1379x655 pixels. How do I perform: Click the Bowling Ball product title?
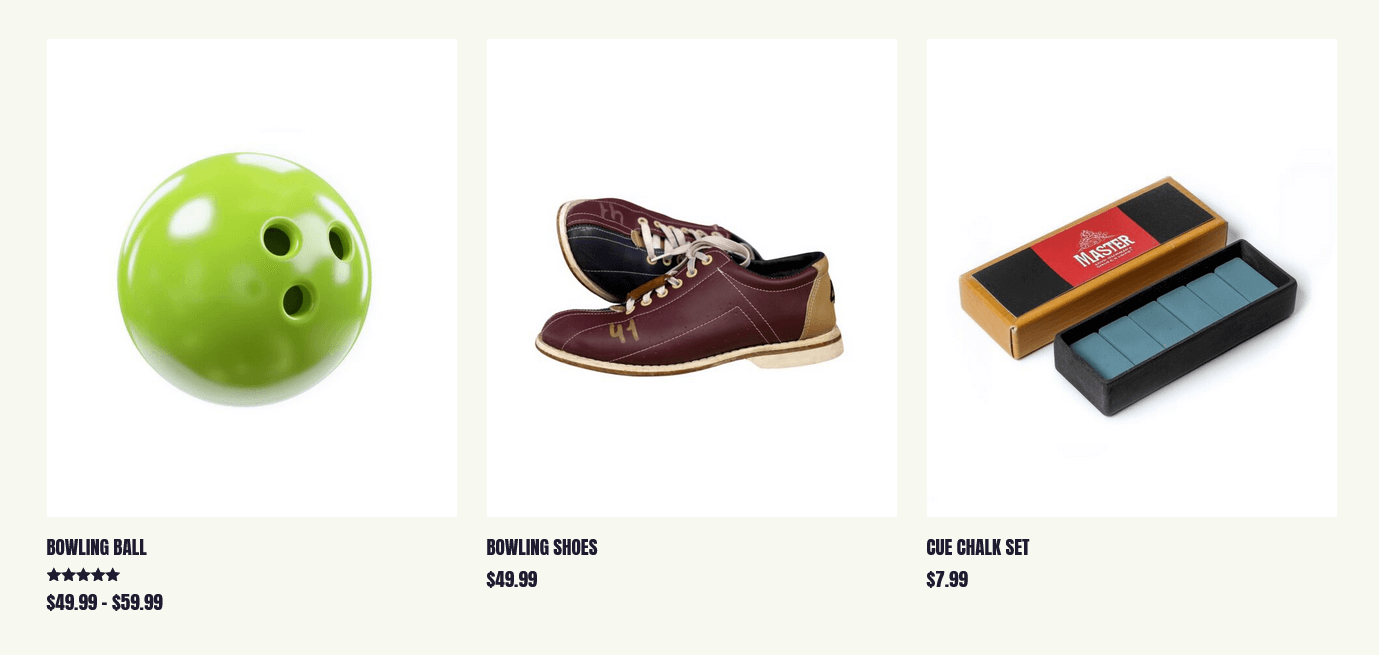[97, 547]
